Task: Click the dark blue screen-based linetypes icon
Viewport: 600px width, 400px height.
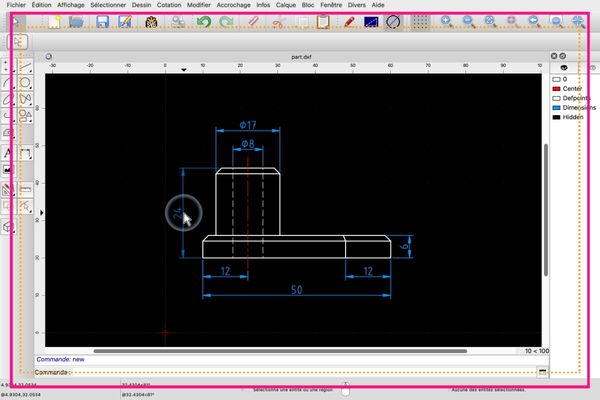Action: (x=371, y=21)
